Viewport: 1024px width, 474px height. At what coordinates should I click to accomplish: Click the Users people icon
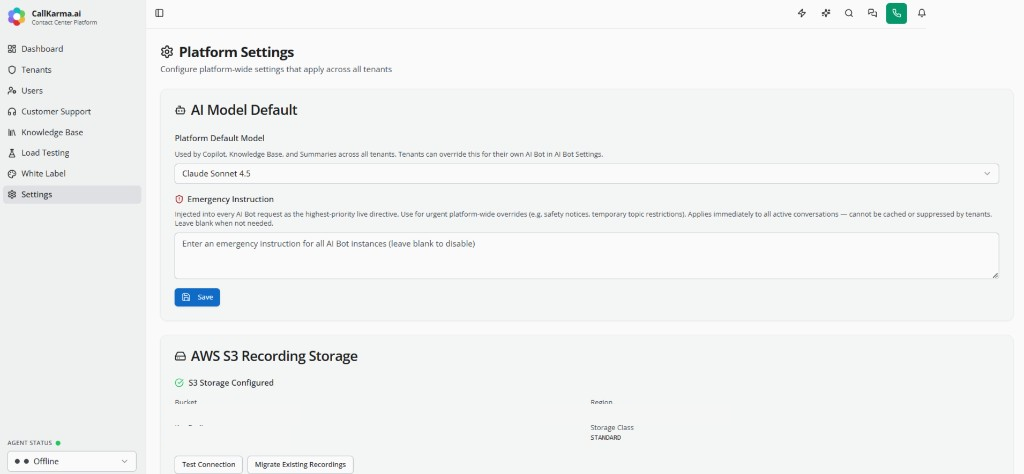[12, 91]
